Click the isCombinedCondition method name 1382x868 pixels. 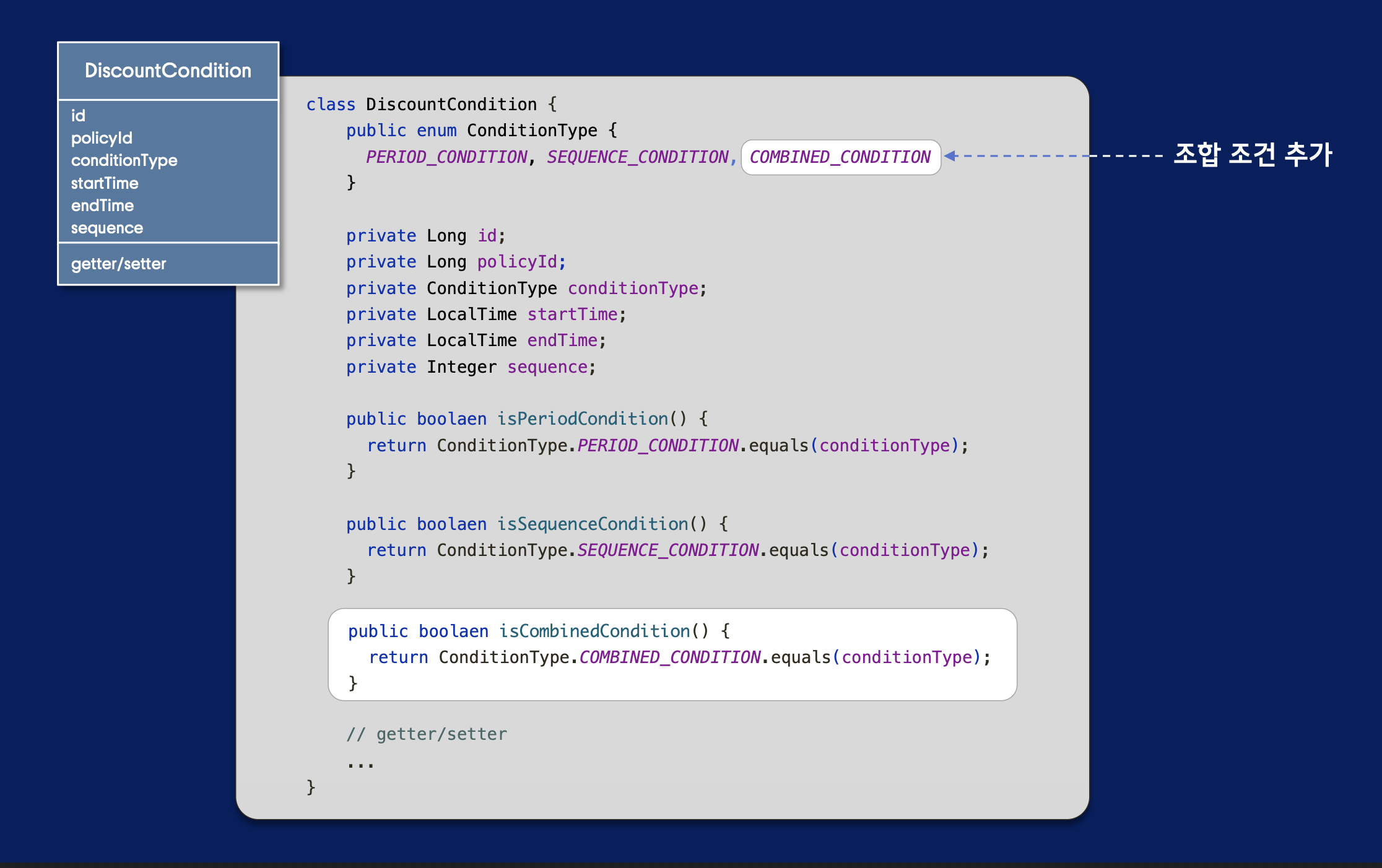point(594,631)
